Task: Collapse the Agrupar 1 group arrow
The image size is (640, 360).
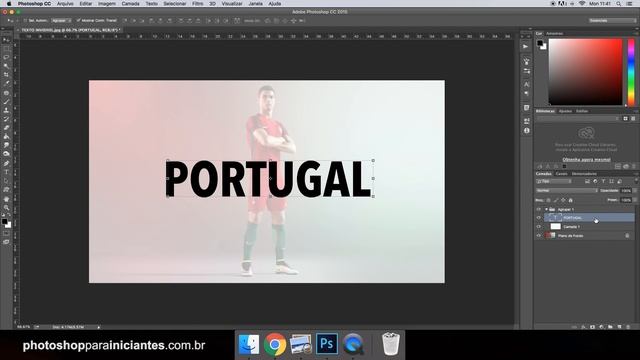Action: click(x=546, y=209)
